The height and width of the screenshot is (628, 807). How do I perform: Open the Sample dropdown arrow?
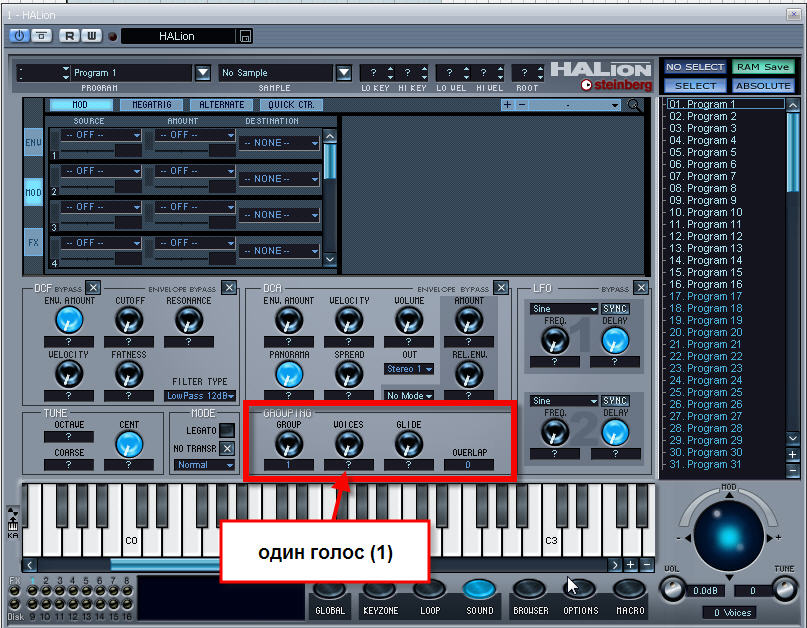[x=344, y=73]
